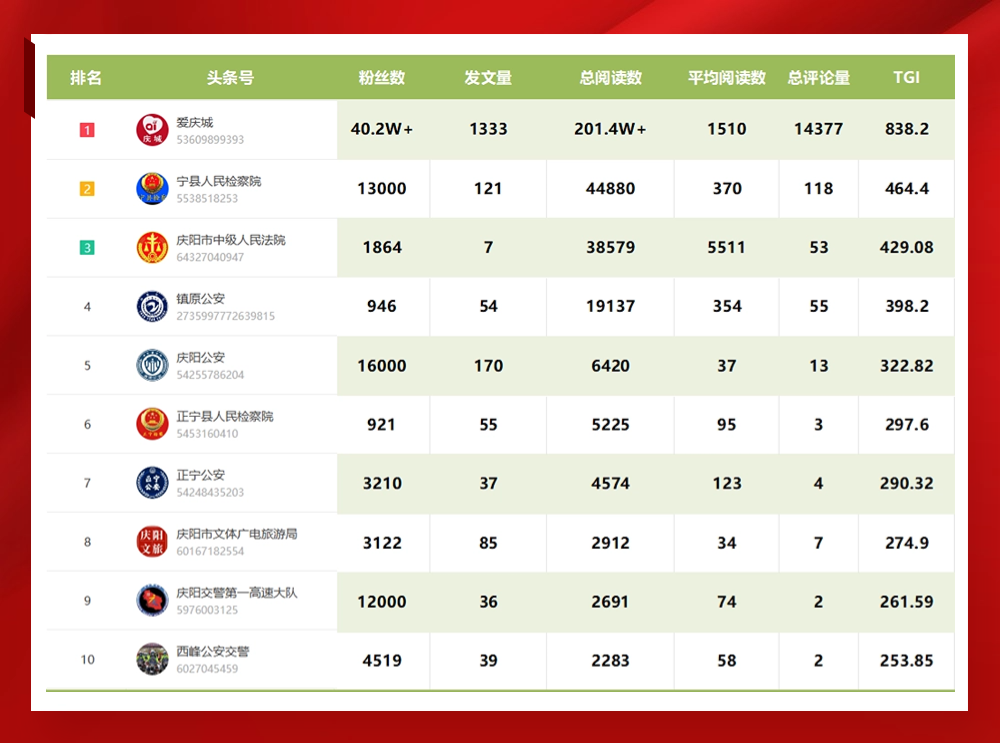Screen dimensions: 1000x743
Task: Select the TGI value 838.2
Action: [906, 129]
